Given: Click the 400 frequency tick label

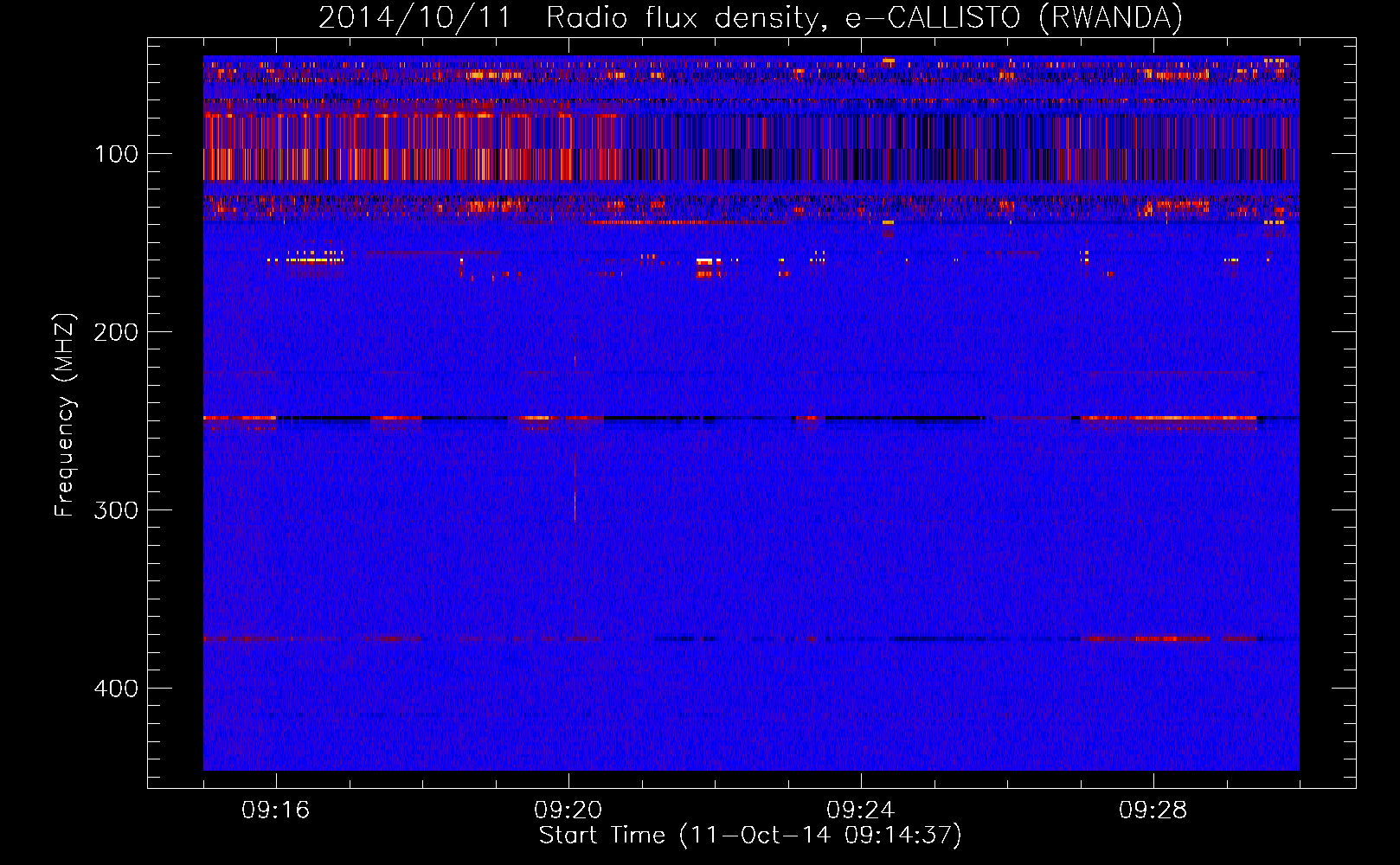Looking at the screenshot, I should coord(116,689).
